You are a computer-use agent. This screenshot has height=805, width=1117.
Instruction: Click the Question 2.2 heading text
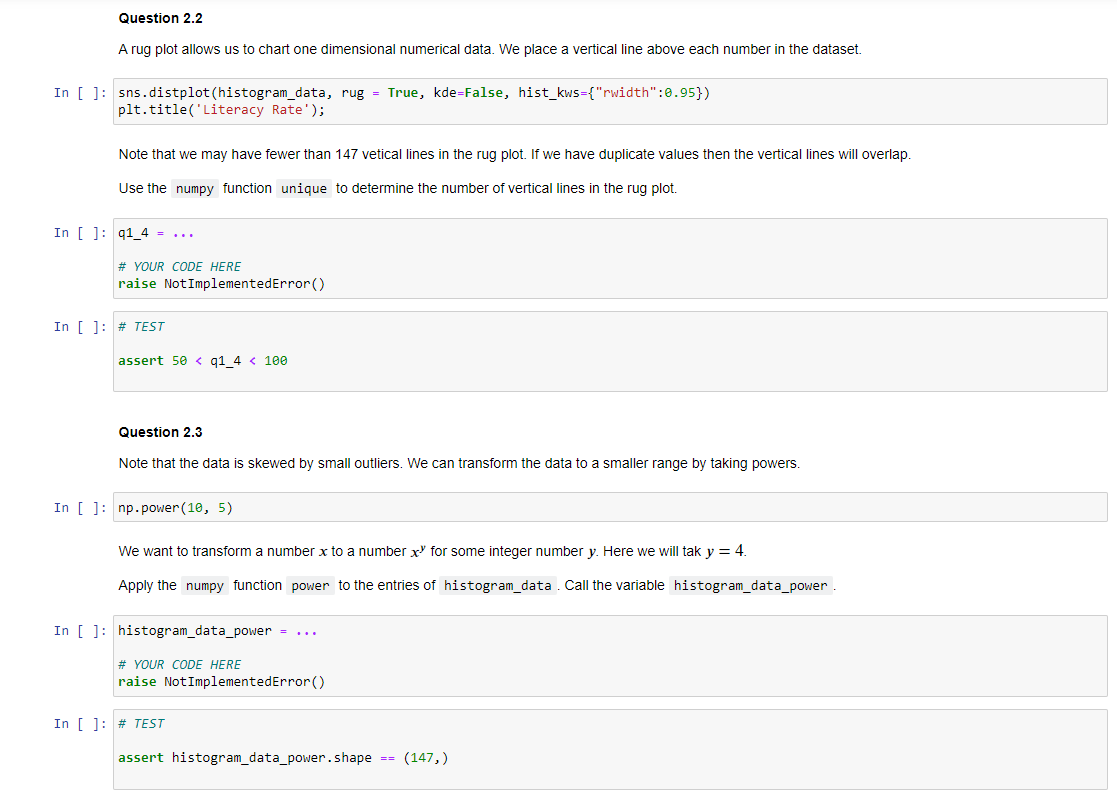click(160, 18)
